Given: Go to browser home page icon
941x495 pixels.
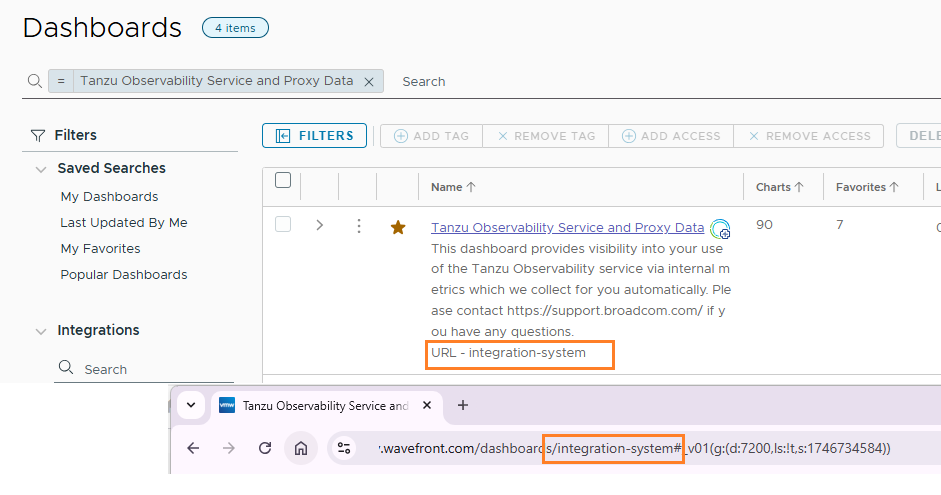Looking at the screenshot, I should click(x=300, y=448).
